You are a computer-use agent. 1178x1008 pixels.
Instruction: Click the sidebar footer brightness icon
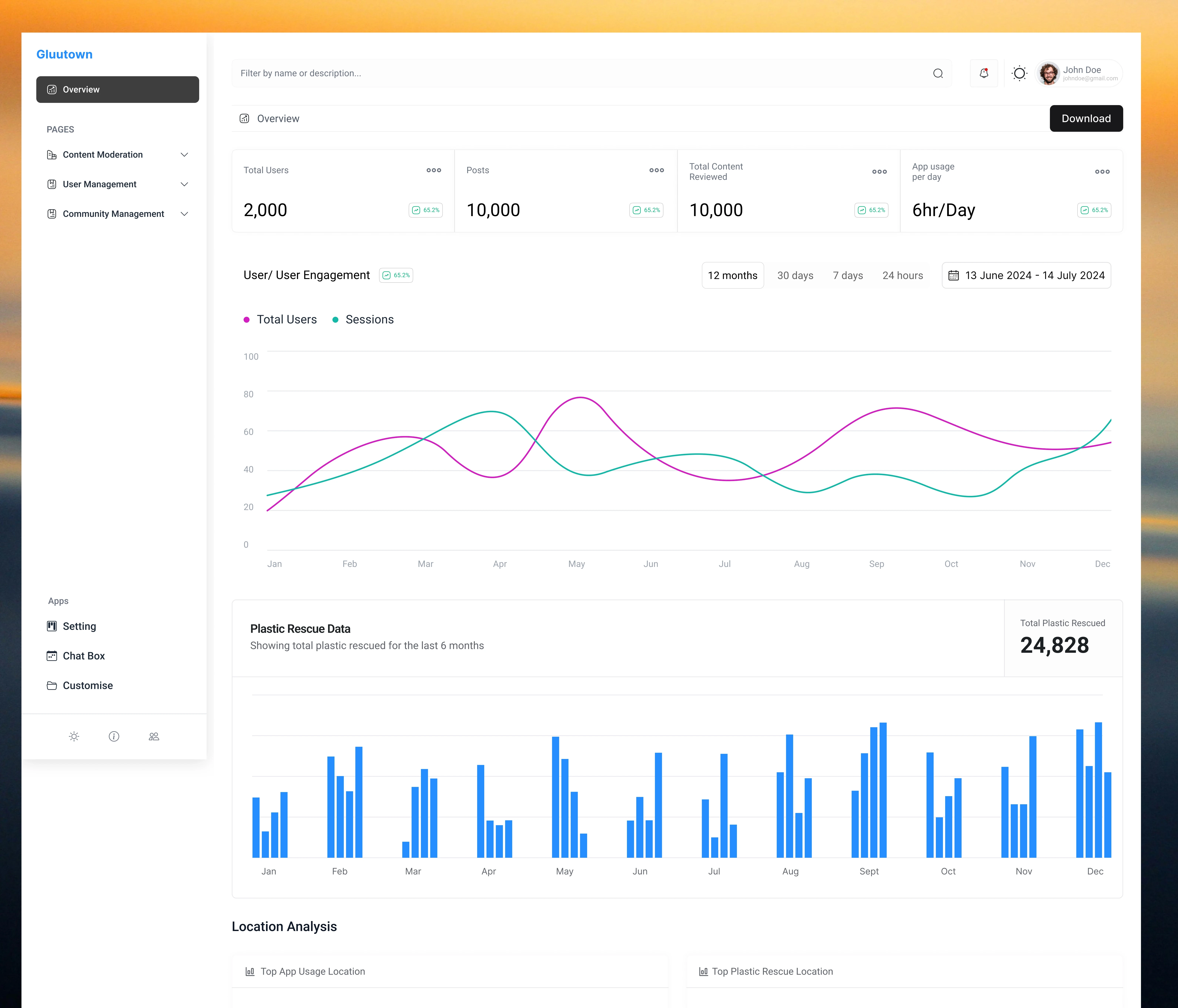coord(74,736)
